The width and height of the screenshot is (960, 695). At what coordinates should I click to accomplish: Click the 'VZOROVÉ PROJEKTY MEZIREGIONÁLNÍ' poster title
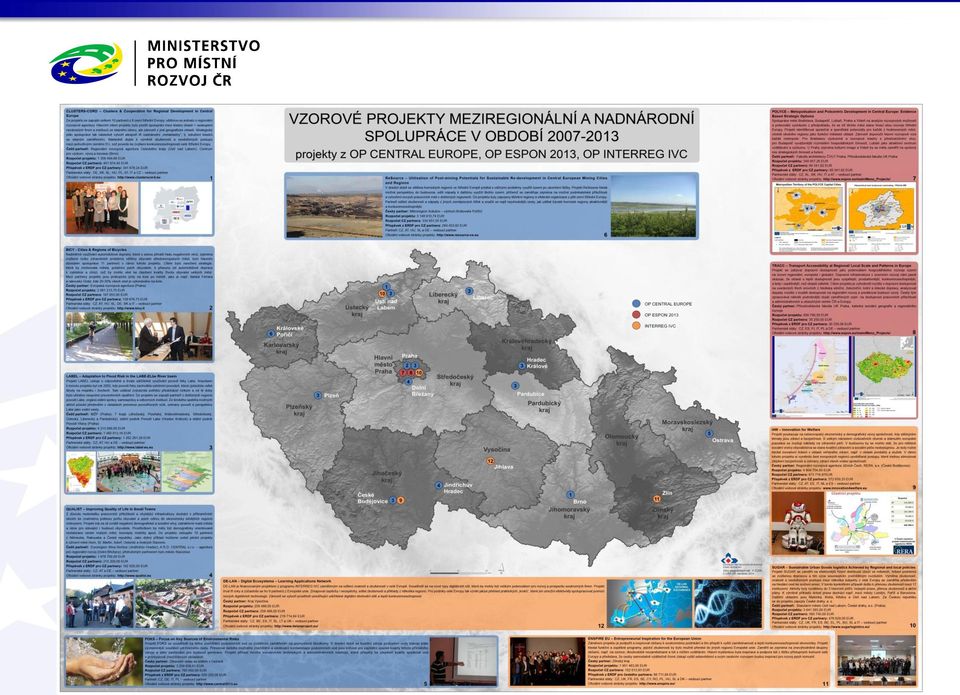(x=491, y=127)
